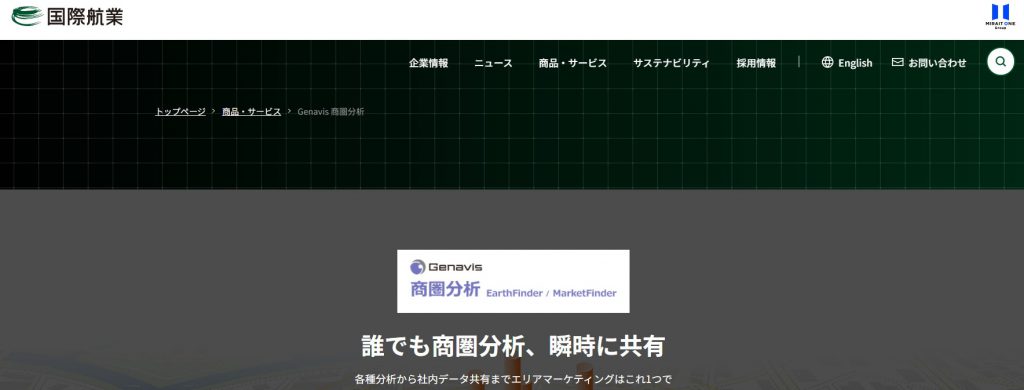The width and height of the screenshot is (1024, 390).
Task: Open the 商品・サービス navigation menu
Action: tap(572, 63)
